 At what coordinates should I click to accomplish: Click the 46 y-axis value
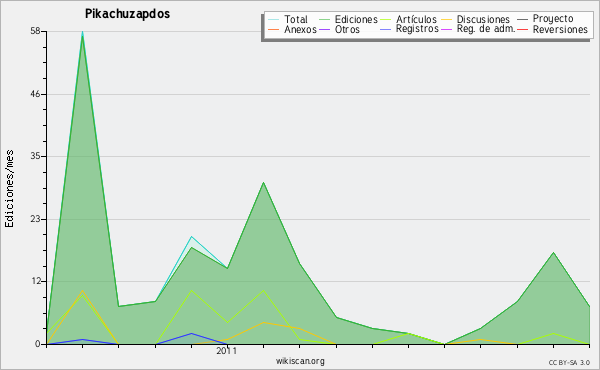click(x=35, y=94)
